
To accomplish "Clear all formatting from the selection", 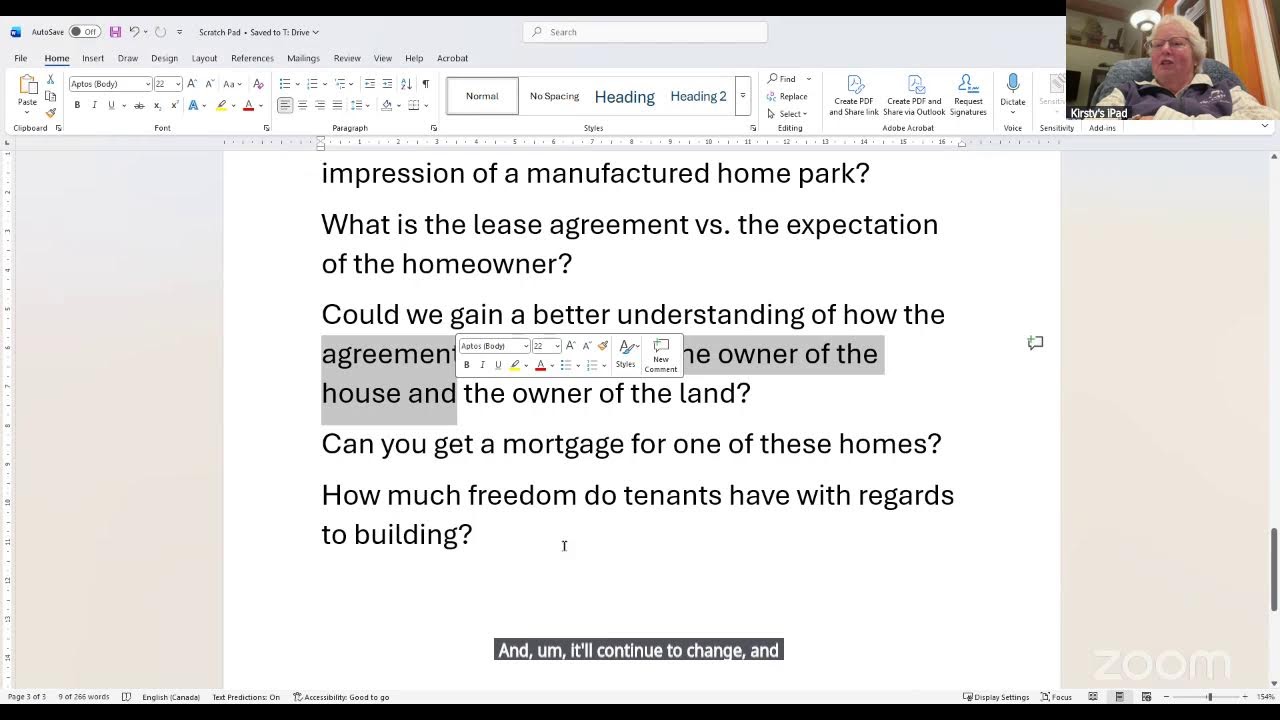I will pos(258,84).
